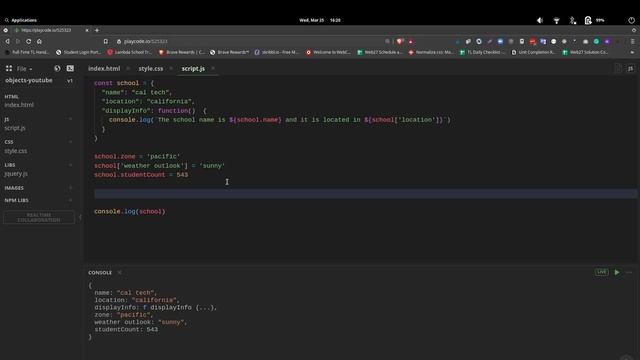640x360 pixels.
Task: Open the Brave Rewards triangle icon
Action: (x=411, y=41)
